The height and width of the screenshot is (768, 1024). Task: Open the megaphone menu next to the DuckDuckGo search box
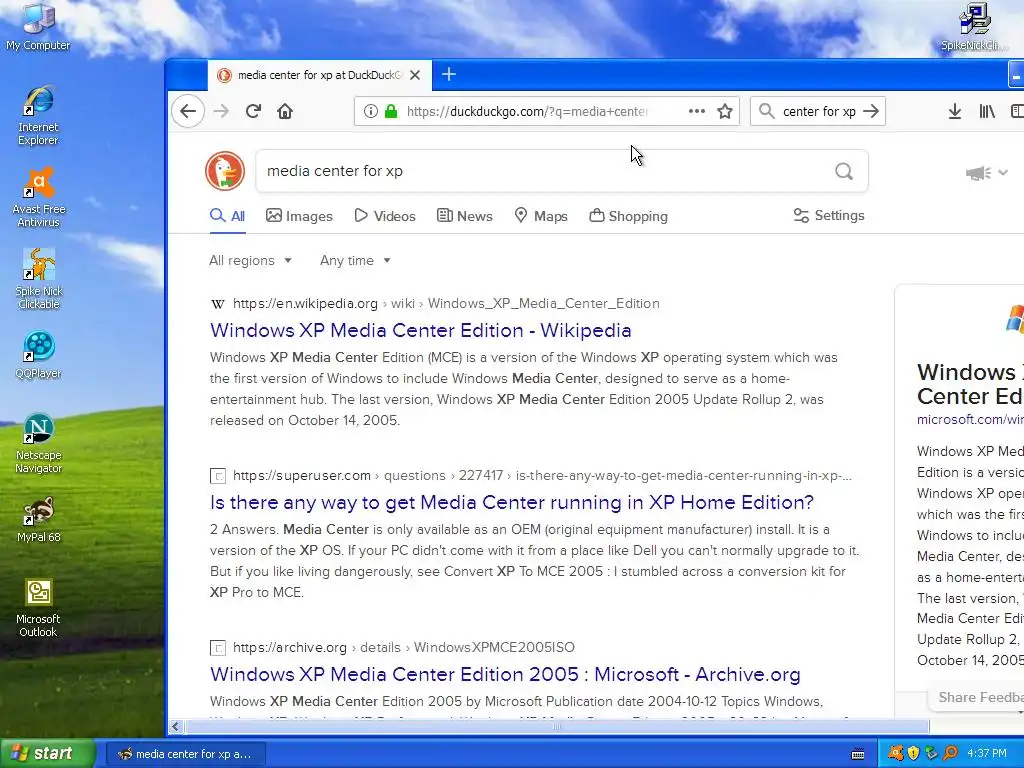[x=986, y=173]
